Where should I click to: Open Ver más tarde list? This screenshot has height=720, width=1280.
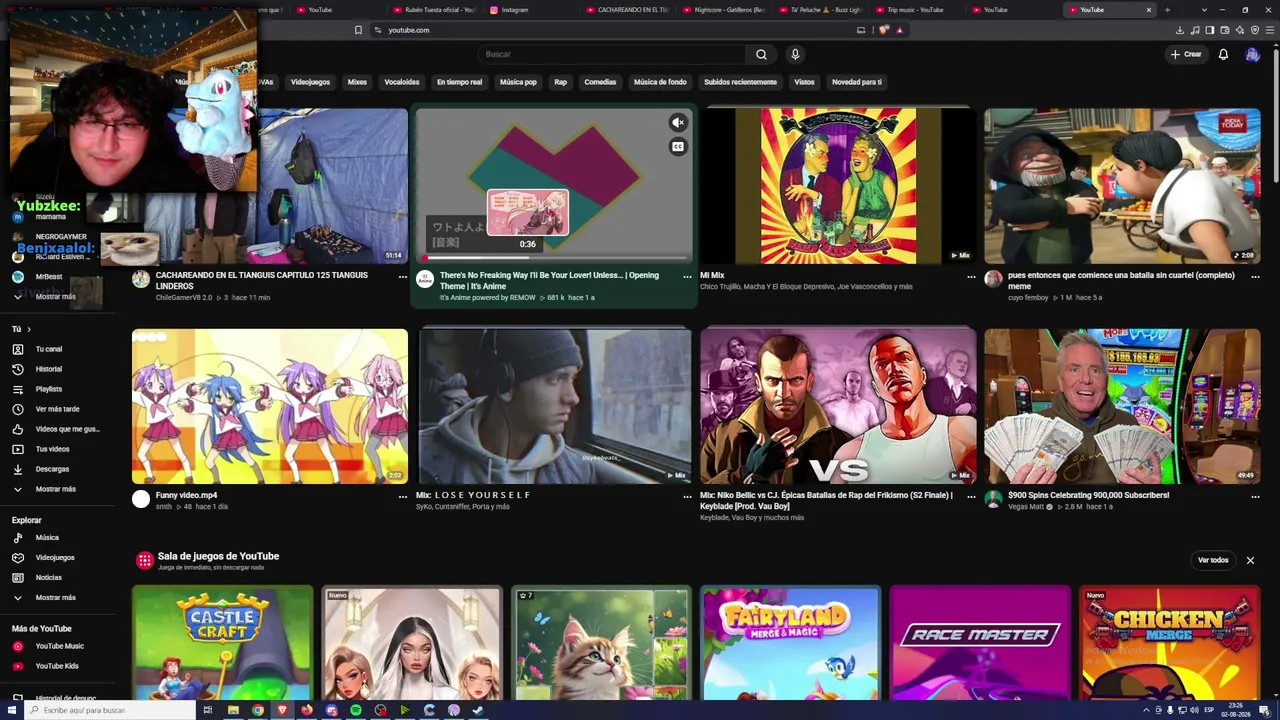(57, 409)
